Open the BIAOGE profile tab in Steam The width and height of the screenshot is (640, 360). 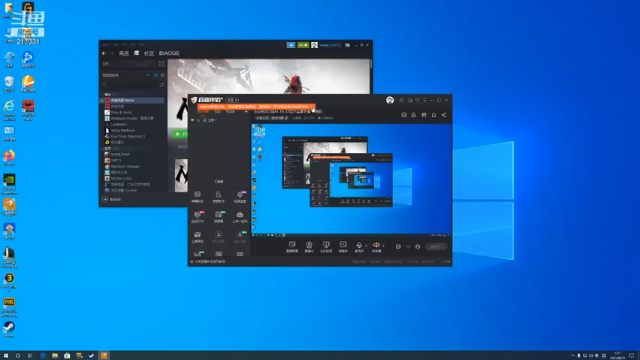tap(169, 53)
